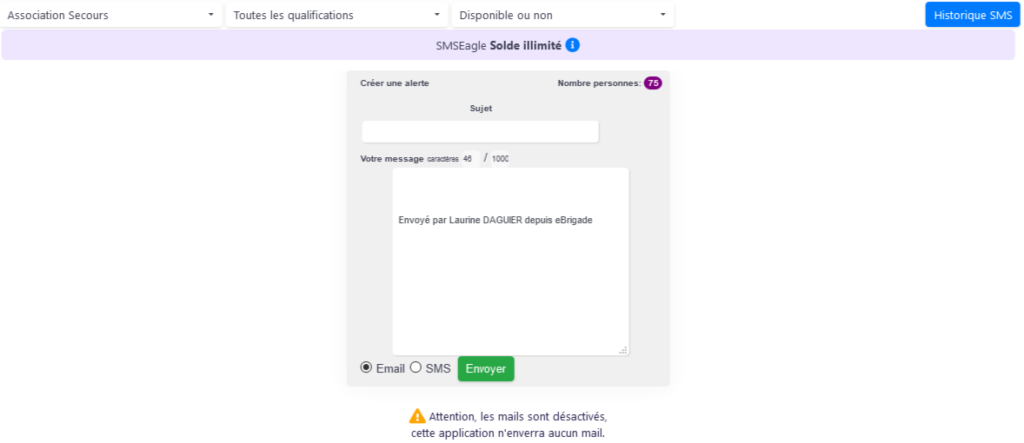Image resolution: width=1024 pixels, height=443 pixels.
Task: Click into the Sujet input field
Action: [x=480, y=131]
